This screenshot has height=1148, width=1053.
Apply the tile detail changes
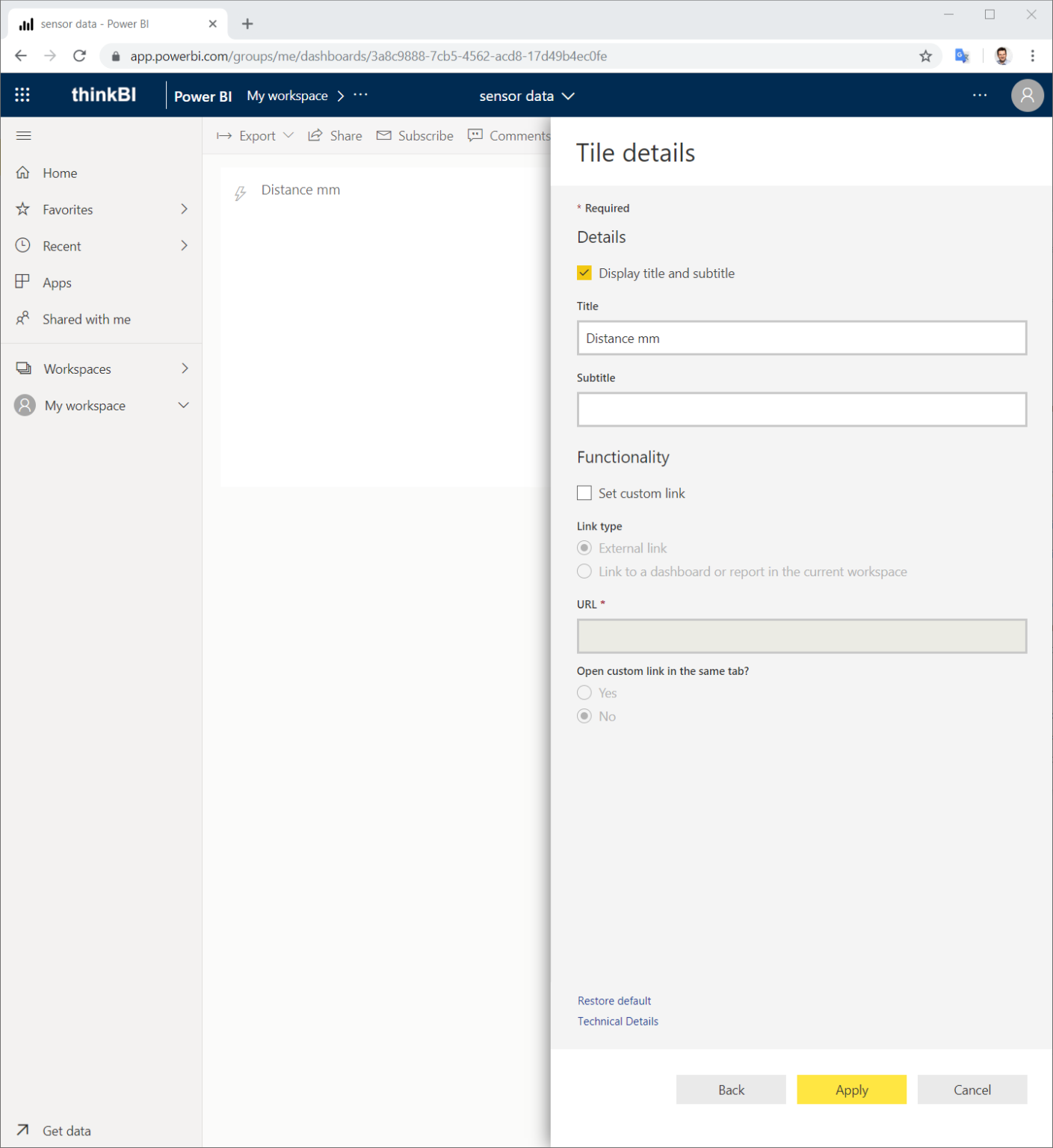pyautogui.click(x=851, y=1090)
